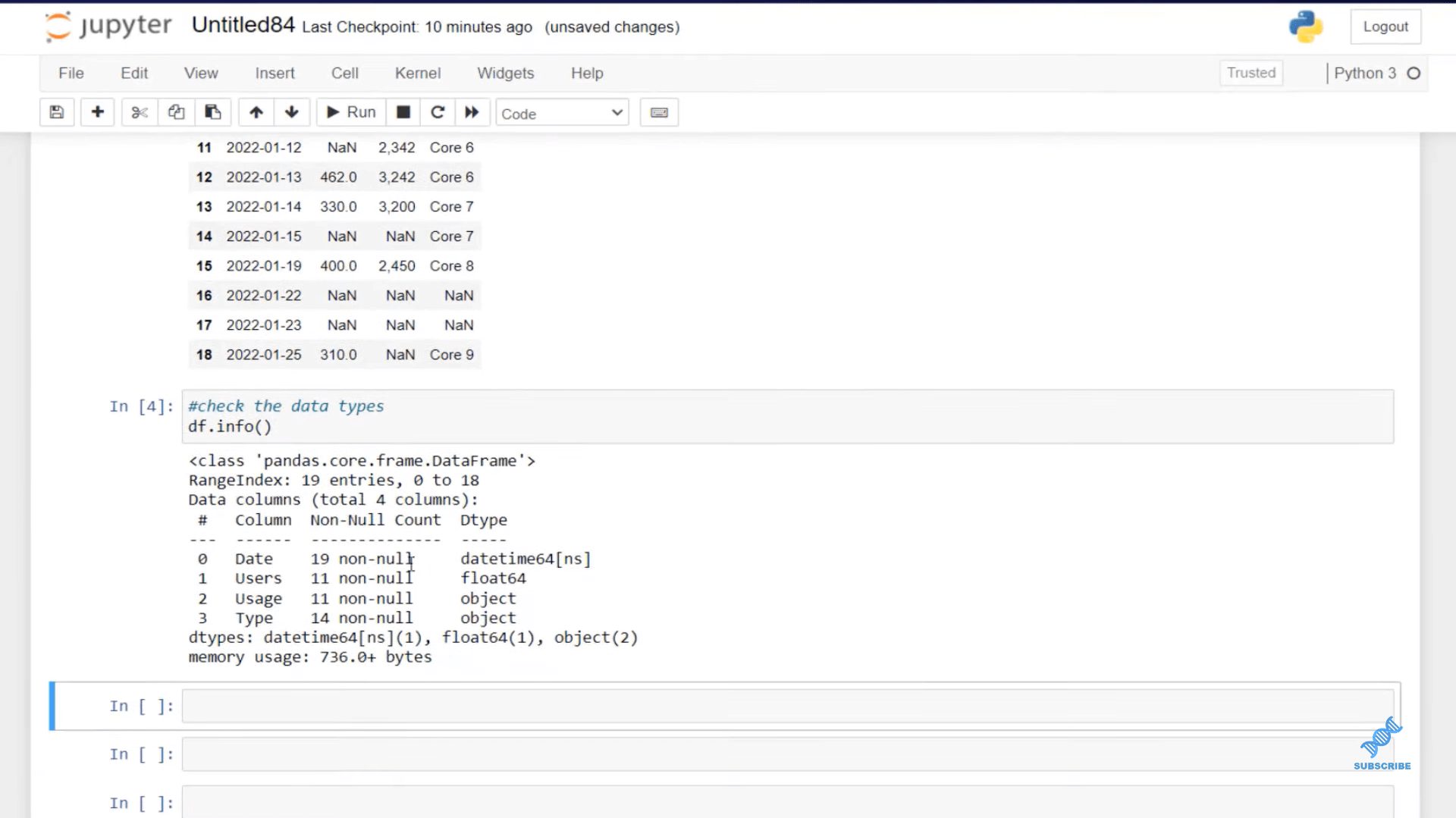Interrupt the kernel with the stop icon
Screen dimensions: 1456x818
(x=403, y=112)
